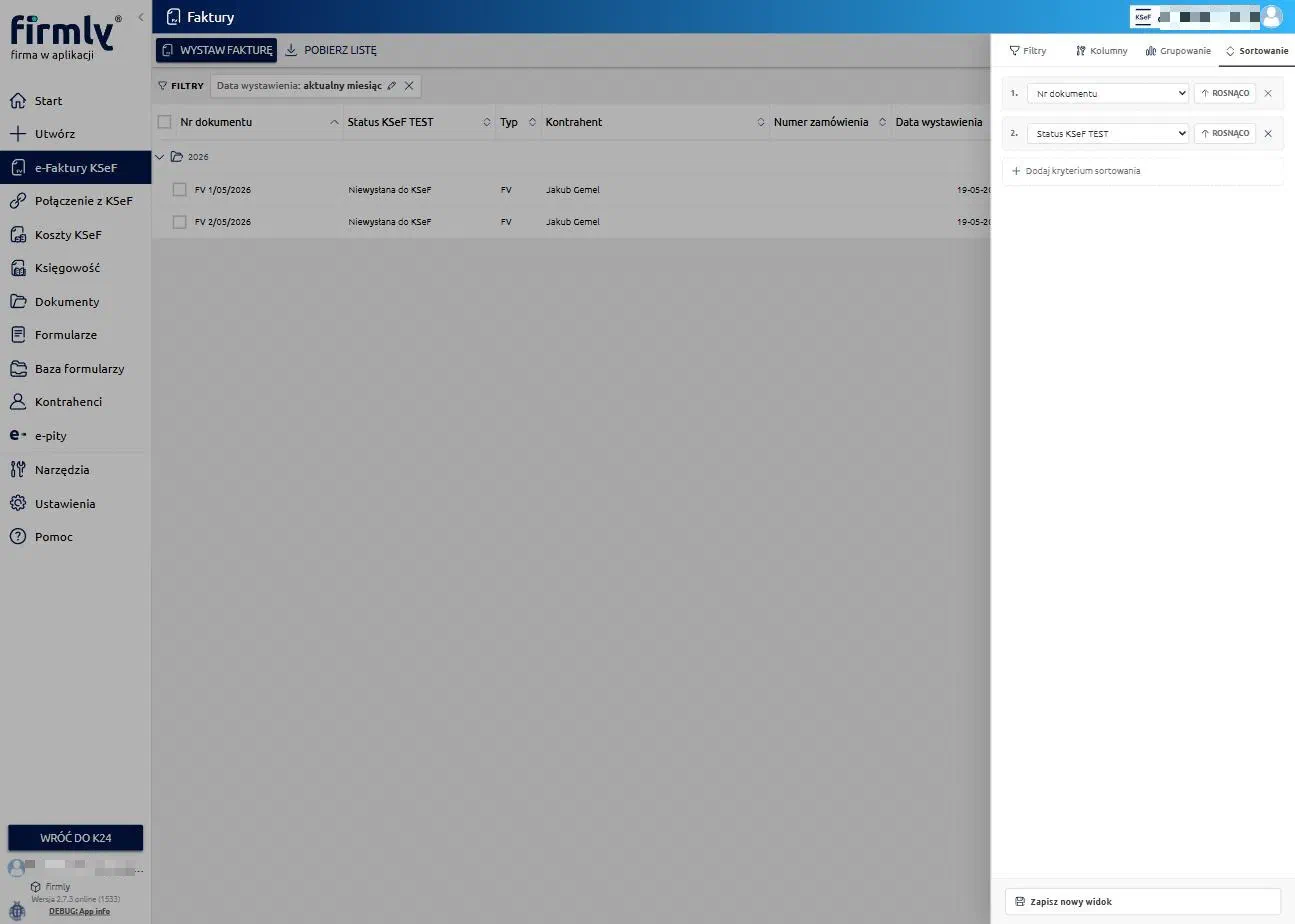Viewport: 1295px width, 924px height.
Task: Open the Start home icon in sidebar
Action: 17,100
